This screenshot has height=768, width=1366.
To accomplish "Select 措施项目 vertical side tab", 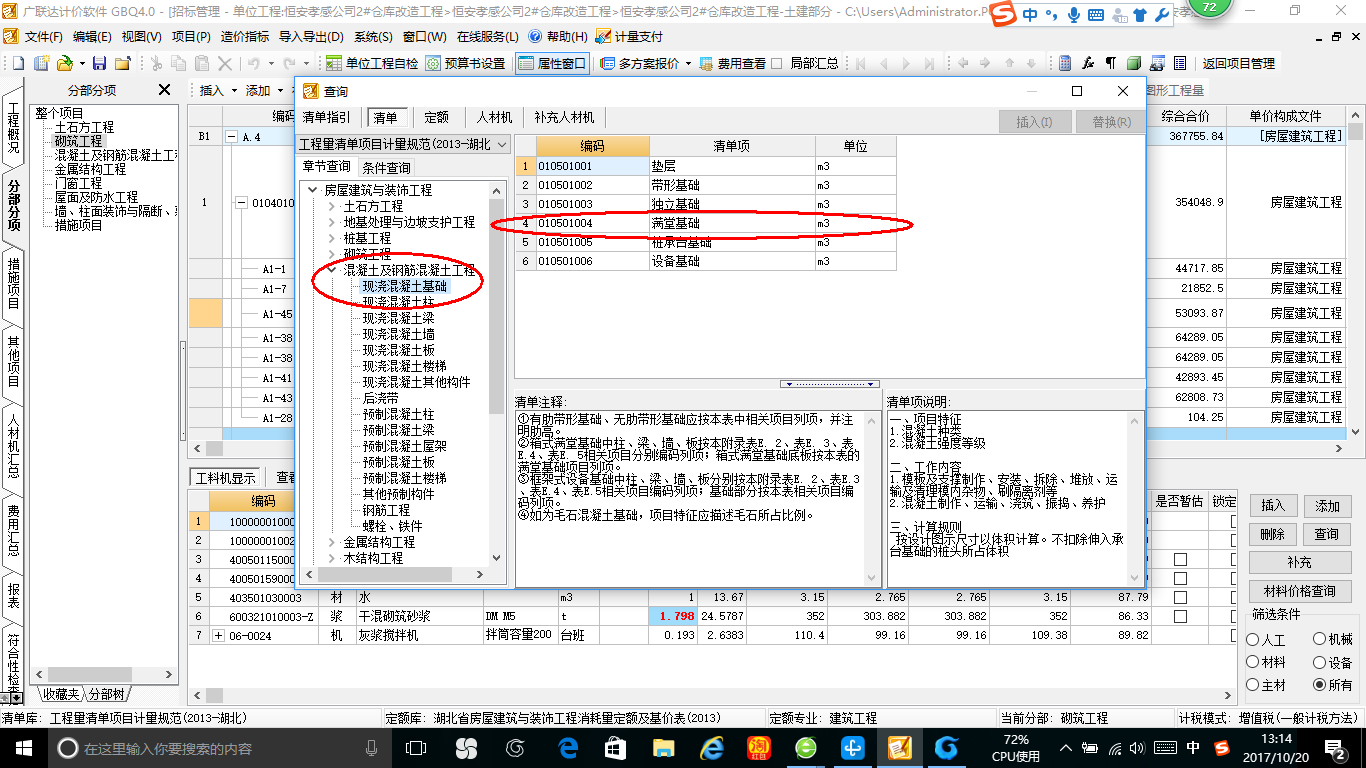I will [x=13, y=283].
